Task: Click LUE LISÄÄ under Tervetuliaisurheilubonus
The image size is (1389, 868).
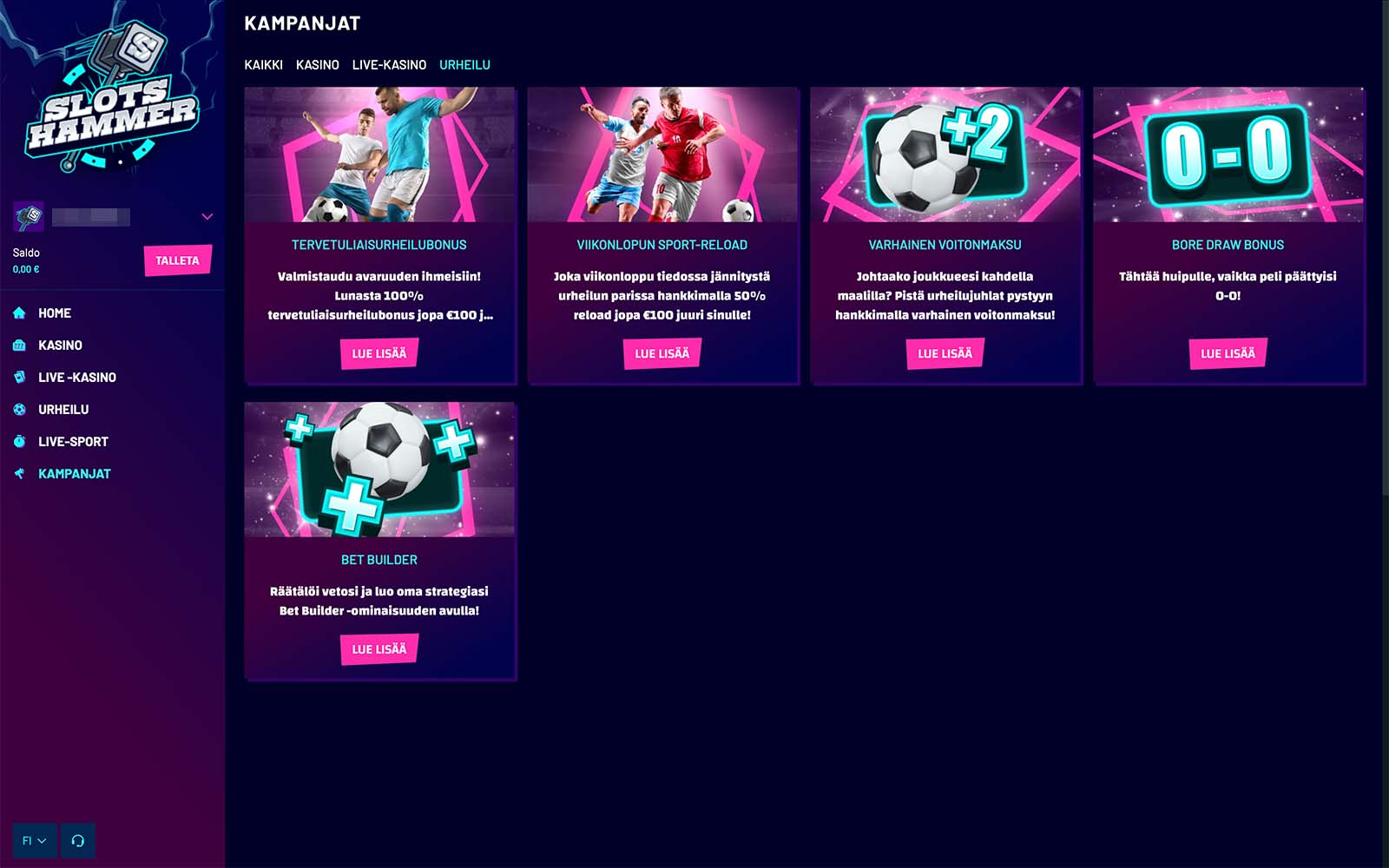Action: click(379, 353)
